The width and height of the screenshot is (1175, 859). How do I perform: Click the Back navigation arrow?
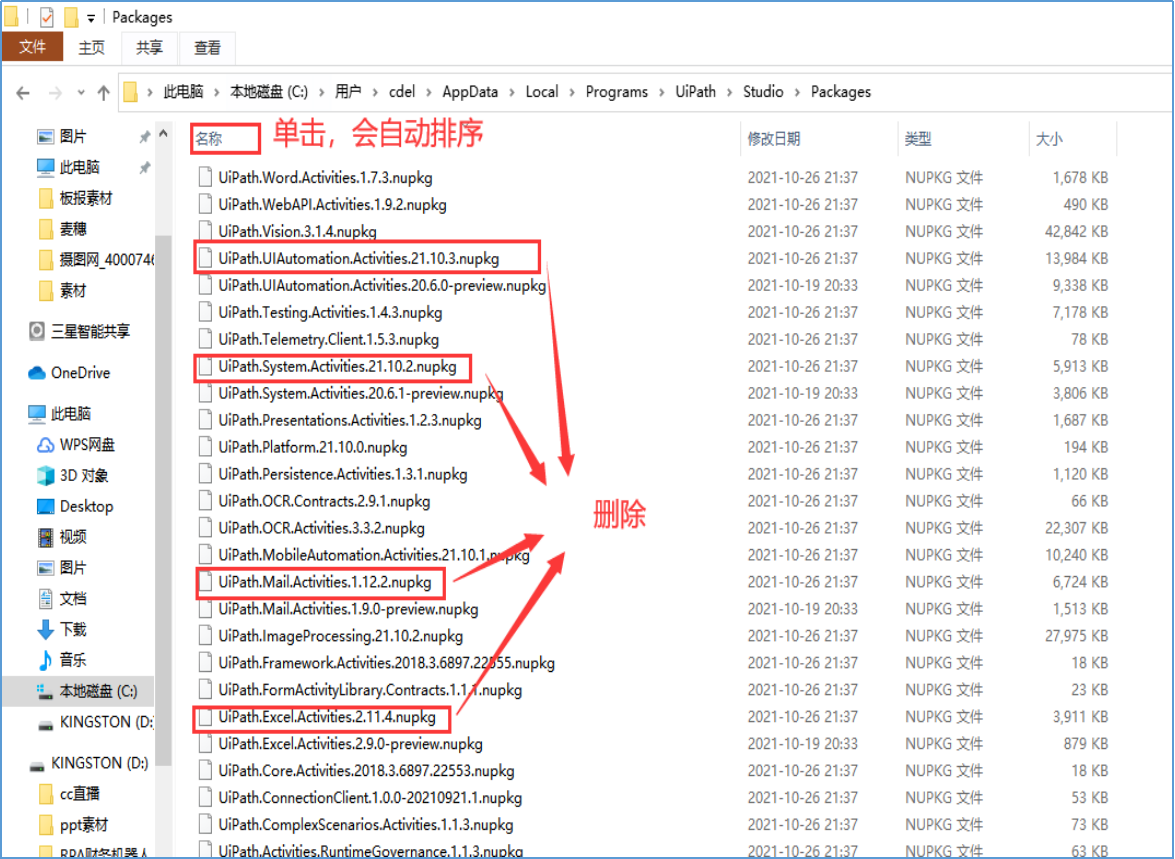23,93
